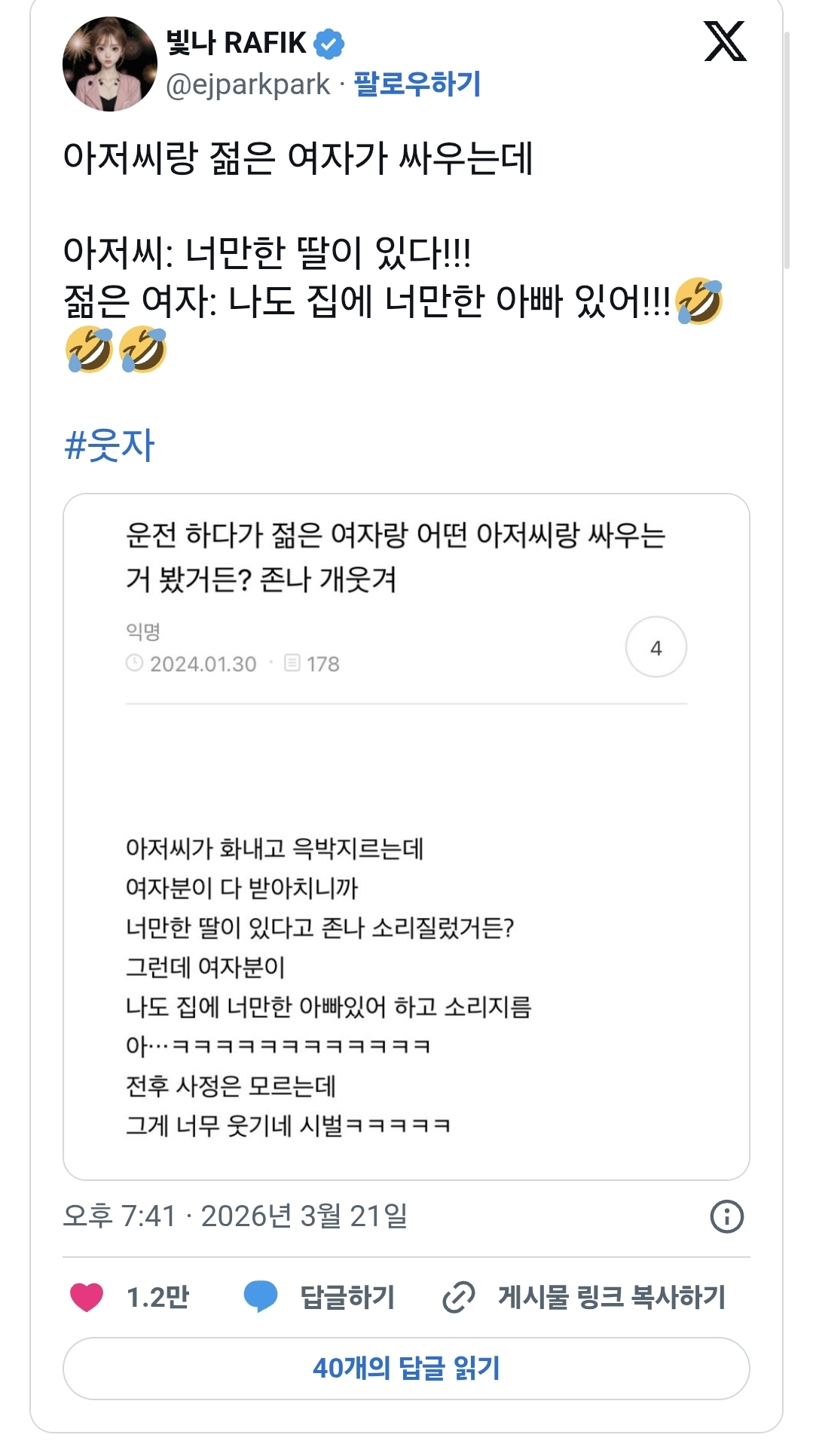The width and height of the screenshot is (813, 1456).
Task: Click the views icon beside 178
Action: 292,663
